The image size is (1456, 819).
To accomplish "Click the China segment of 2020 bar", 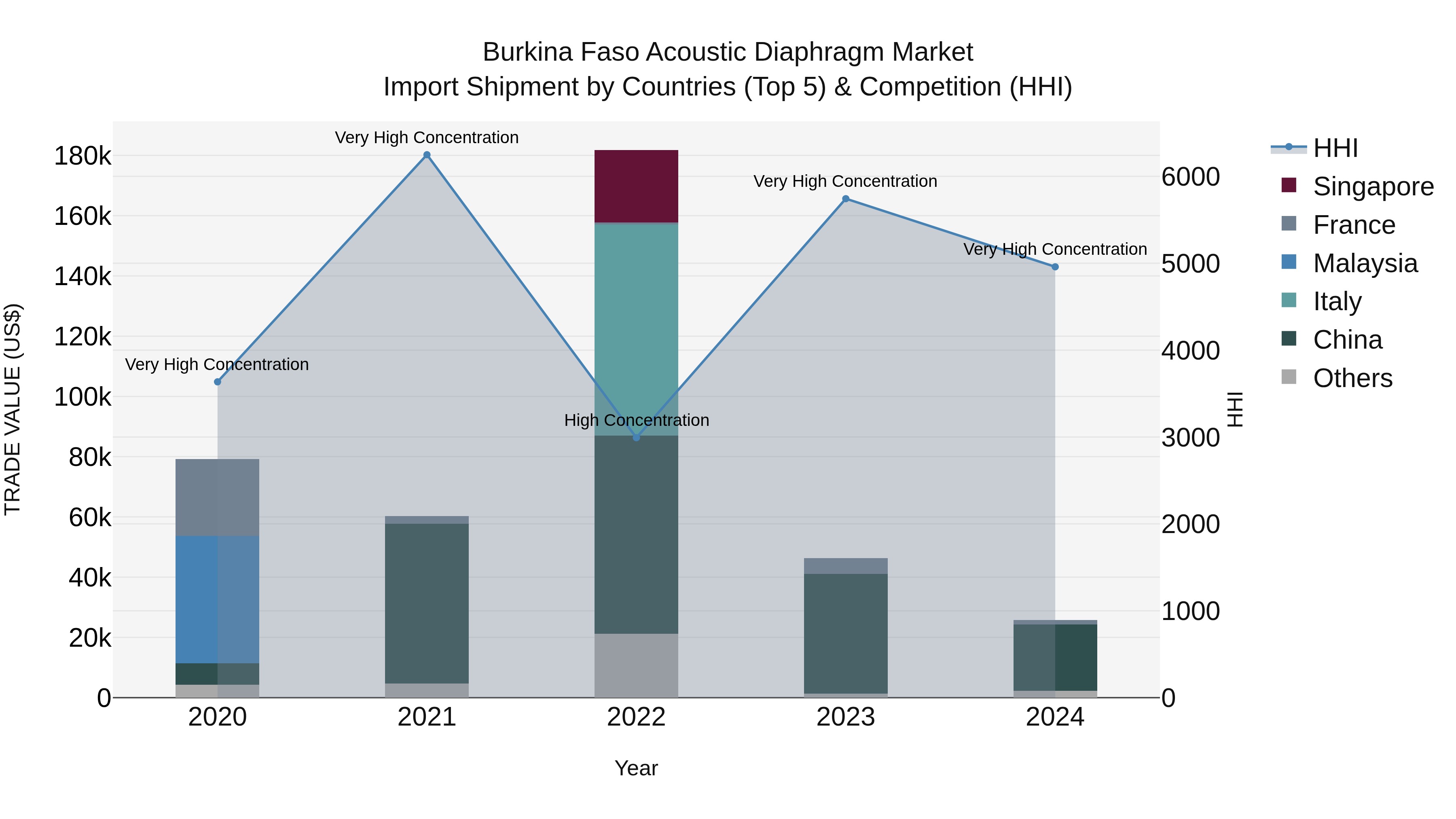I will pyautogui.click(x=218, y=674).
